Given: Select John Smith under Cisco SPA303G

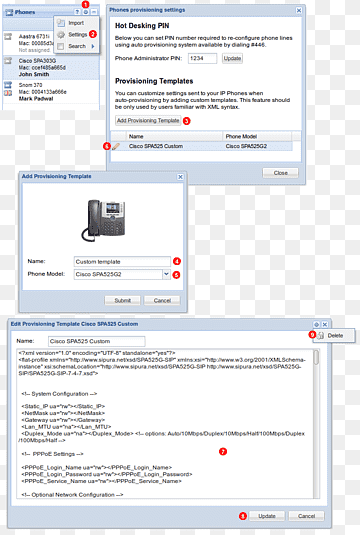Looking at the screenshot, I should click(34, 74).
